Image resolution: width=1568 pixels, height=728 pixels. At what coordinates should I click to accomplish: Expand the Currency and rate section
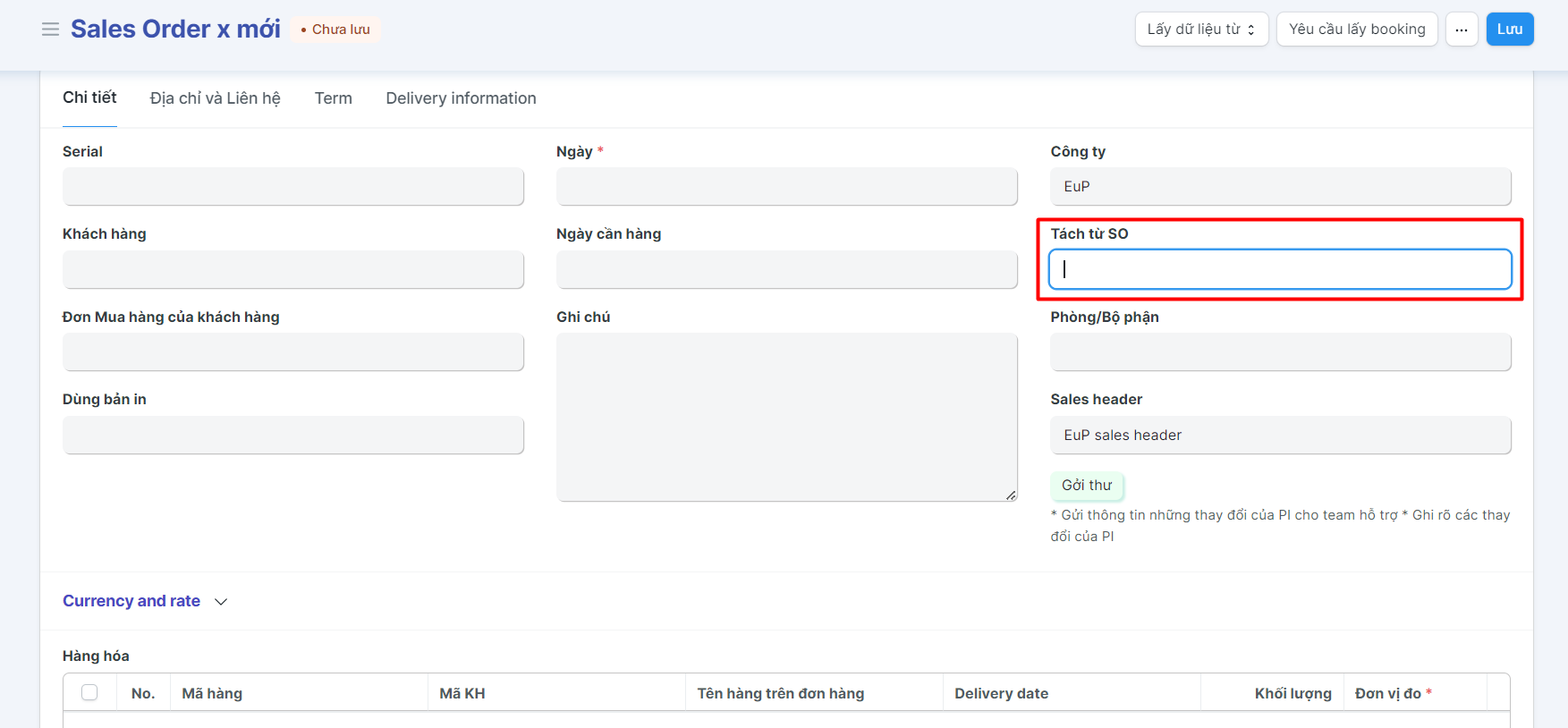(145, 601)
